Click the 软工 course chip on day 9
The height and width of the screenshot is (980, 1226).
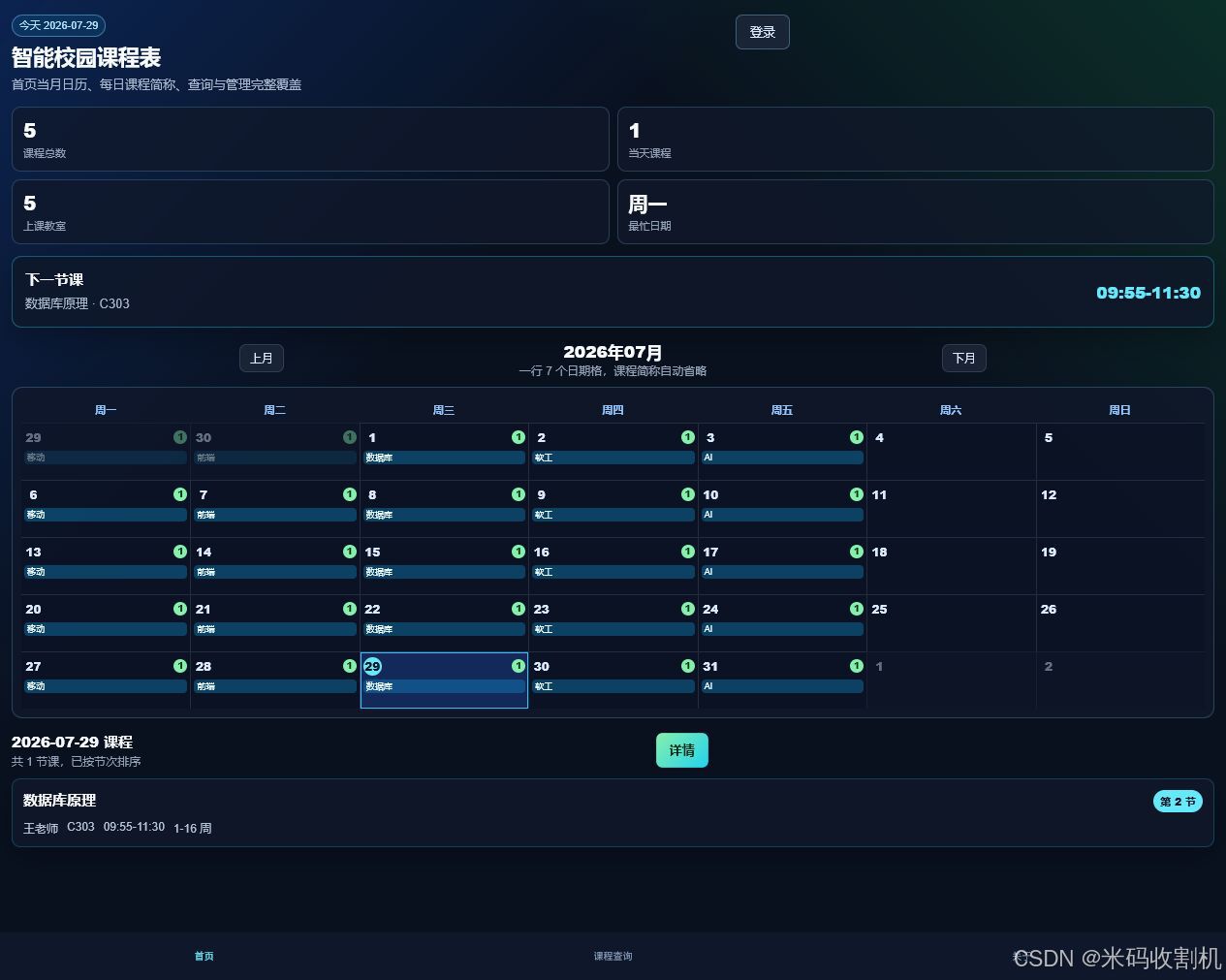(x=613, y=515)
